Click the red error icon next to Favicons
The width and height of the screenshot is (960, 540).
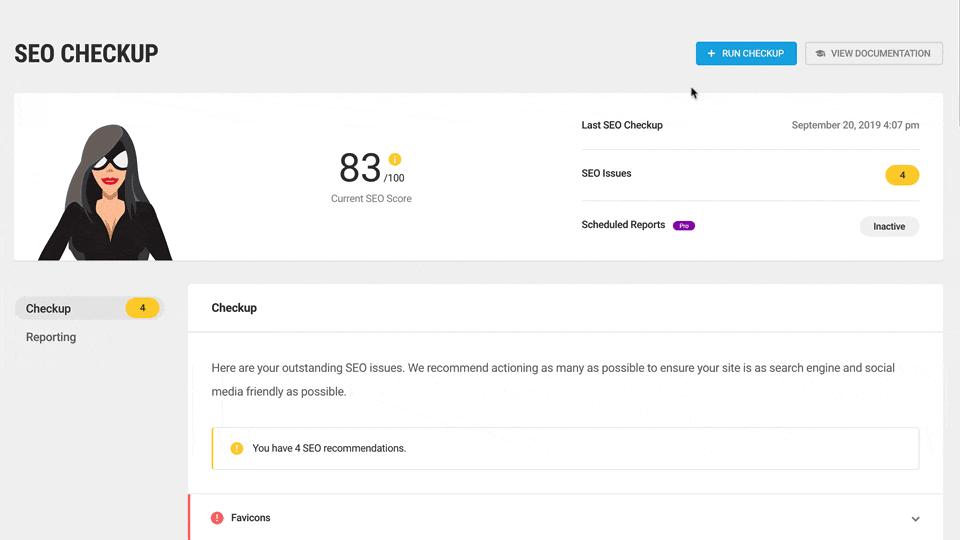(217, 518)
